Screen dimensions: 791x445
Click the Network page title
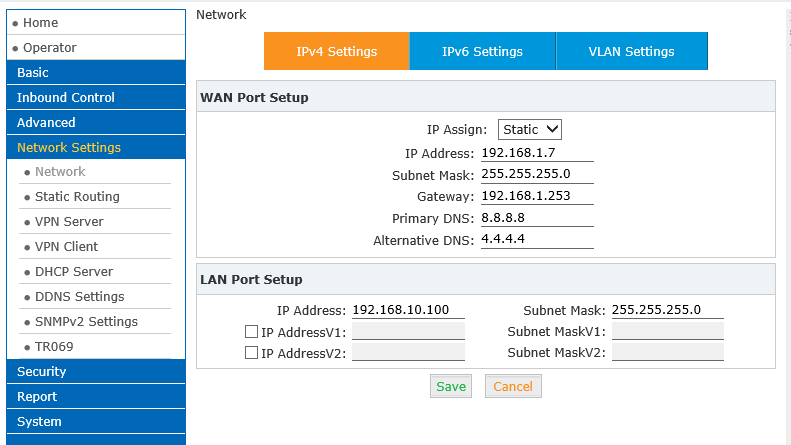(221, 15)
